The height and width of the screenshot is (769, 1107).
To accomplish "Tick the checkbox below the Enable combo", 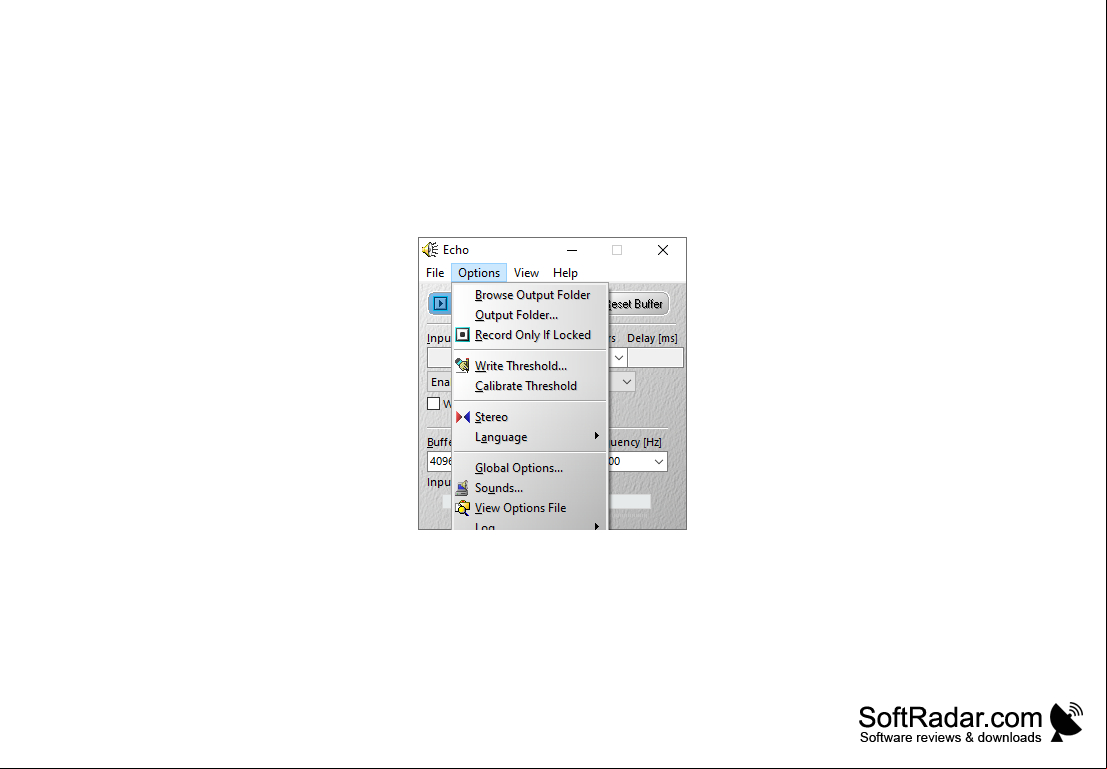I will pyautogui.click(x=433, y=403).
